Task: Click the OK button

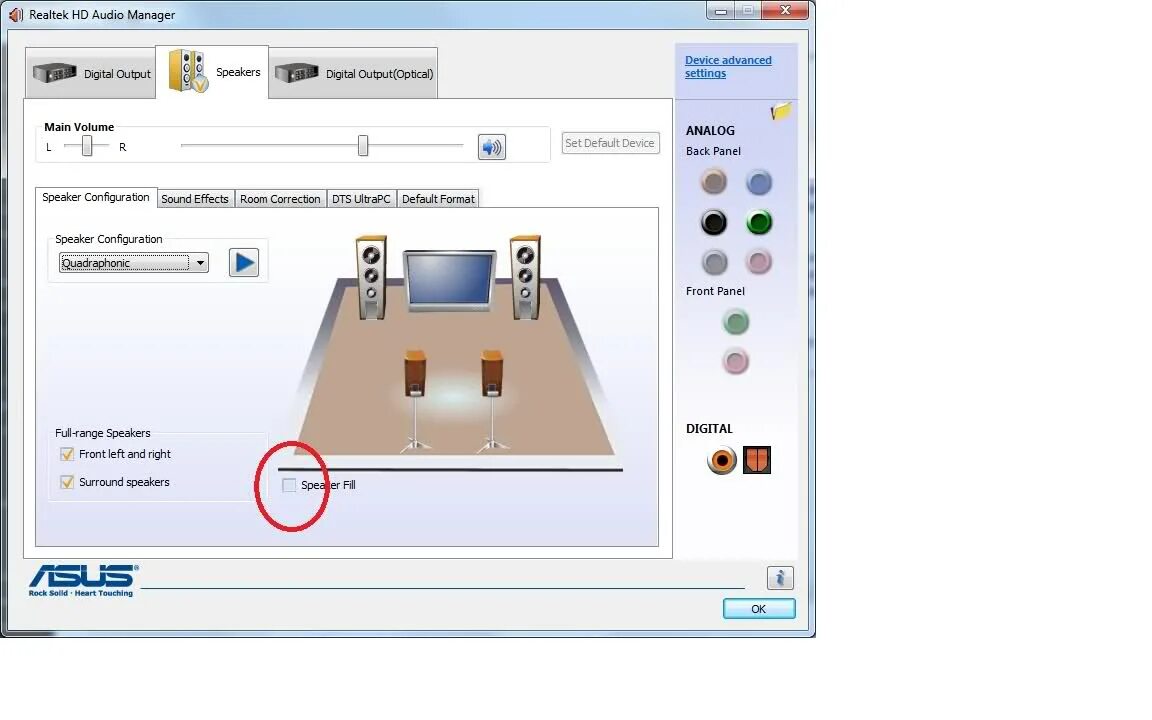Action: click(759, 609)
